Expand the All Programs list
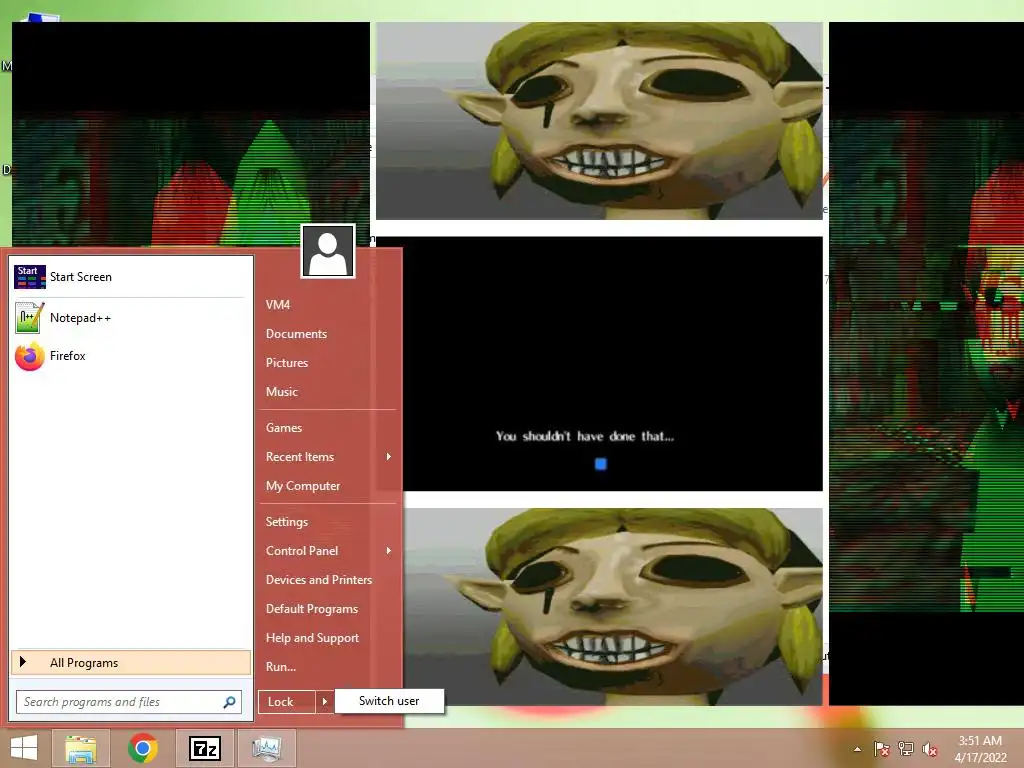This screenshot has width=1024, height=768. (x=131, y=663)
